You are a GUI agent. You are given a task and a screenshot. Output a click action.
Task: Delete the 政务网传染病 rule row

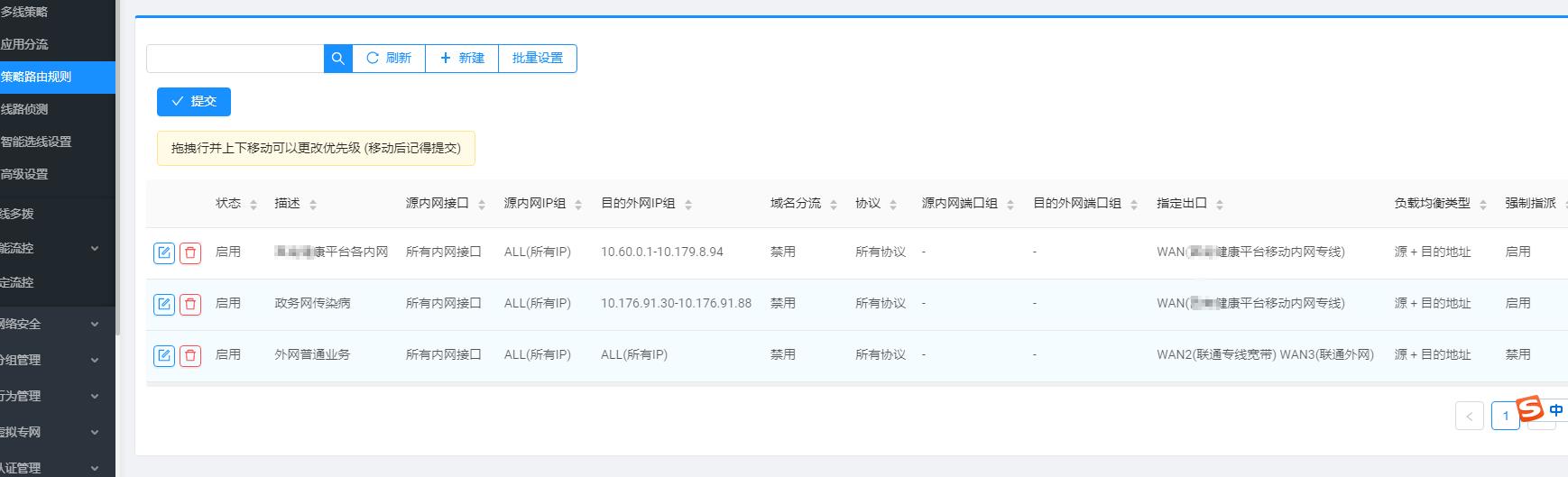190,304
